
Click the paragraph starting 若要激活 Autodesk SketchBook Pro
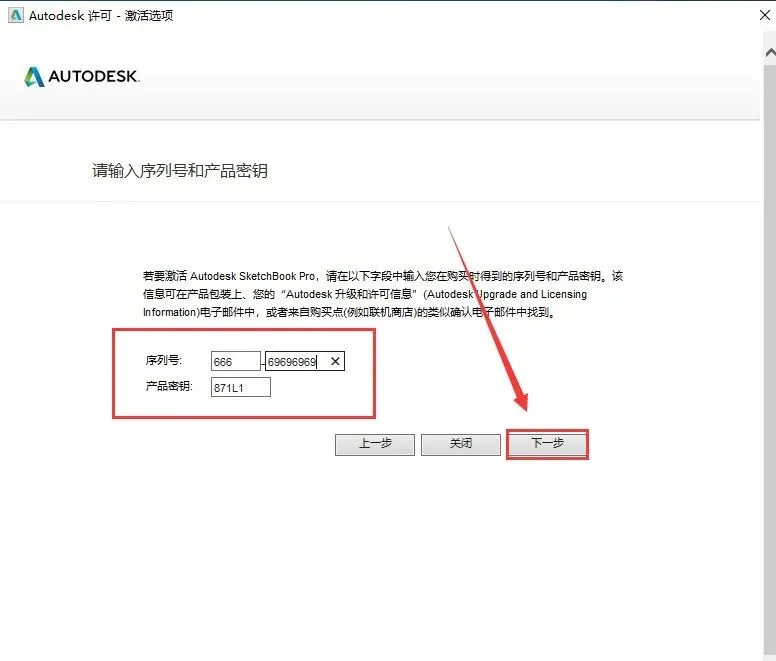[383, 294]
